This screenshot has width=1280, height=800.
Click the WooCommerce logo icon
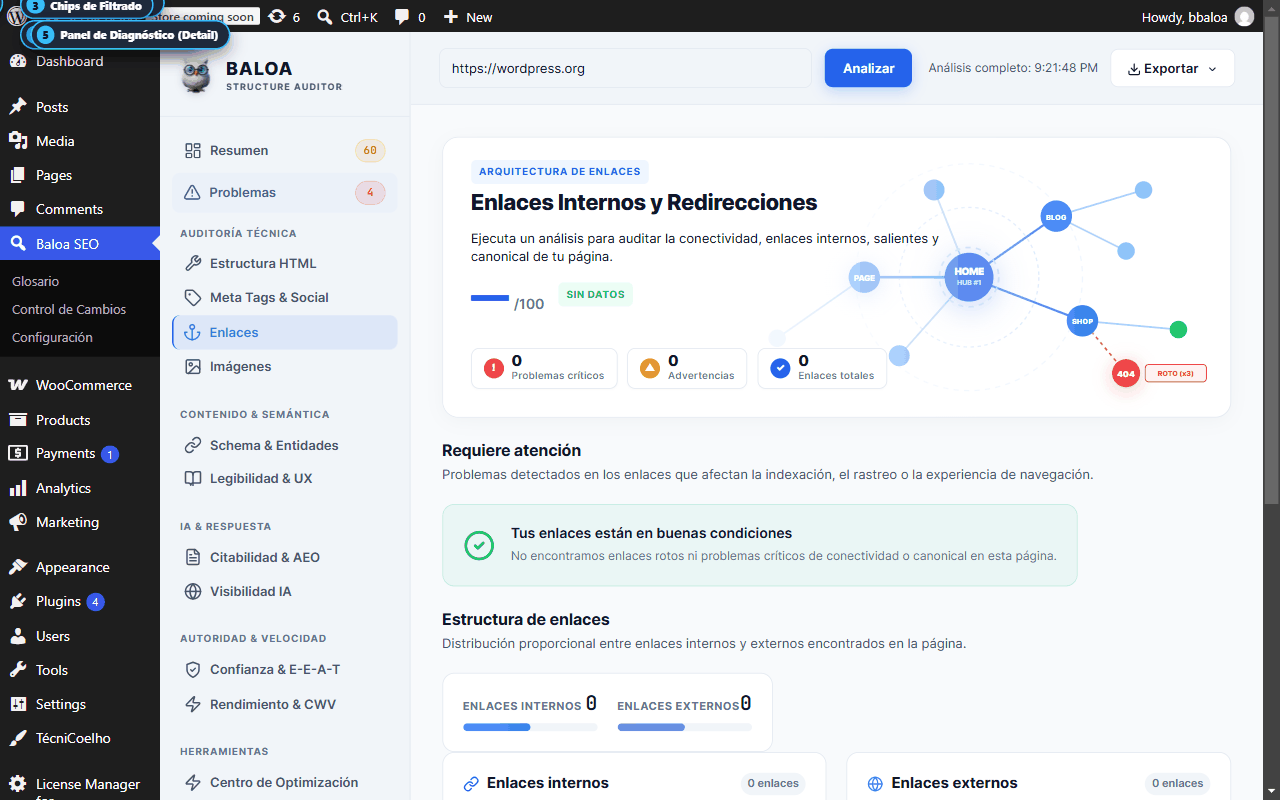point(18,385)
